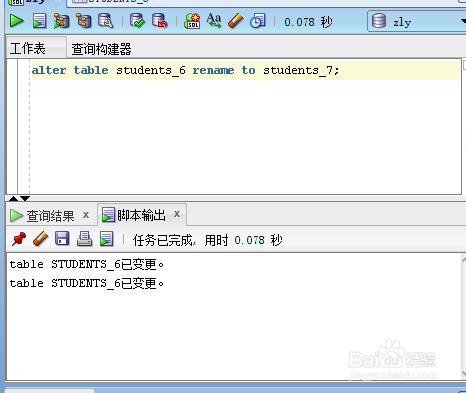This screenshot has height=393, width=466.
Task: Toggle upper/lower case with Aa icon
Action: pos(214,21)
